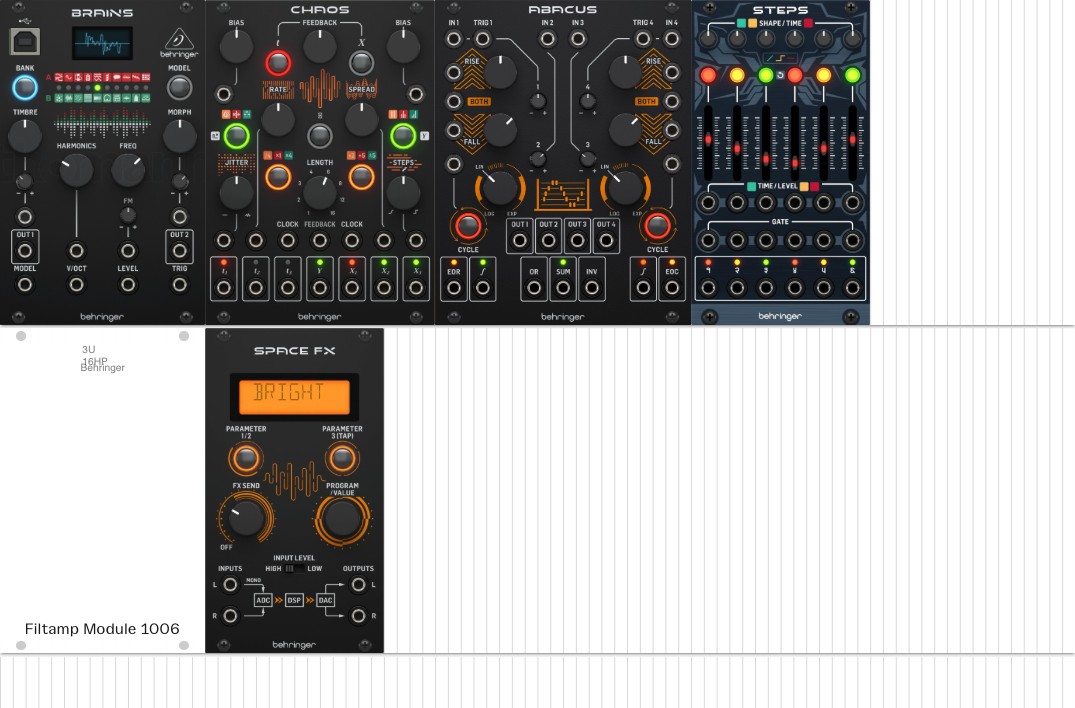The width and height of the screenshot is (1075, 708).
Task: Click the FEEDBACK knob on Chaos
Action: click(319, 46)
